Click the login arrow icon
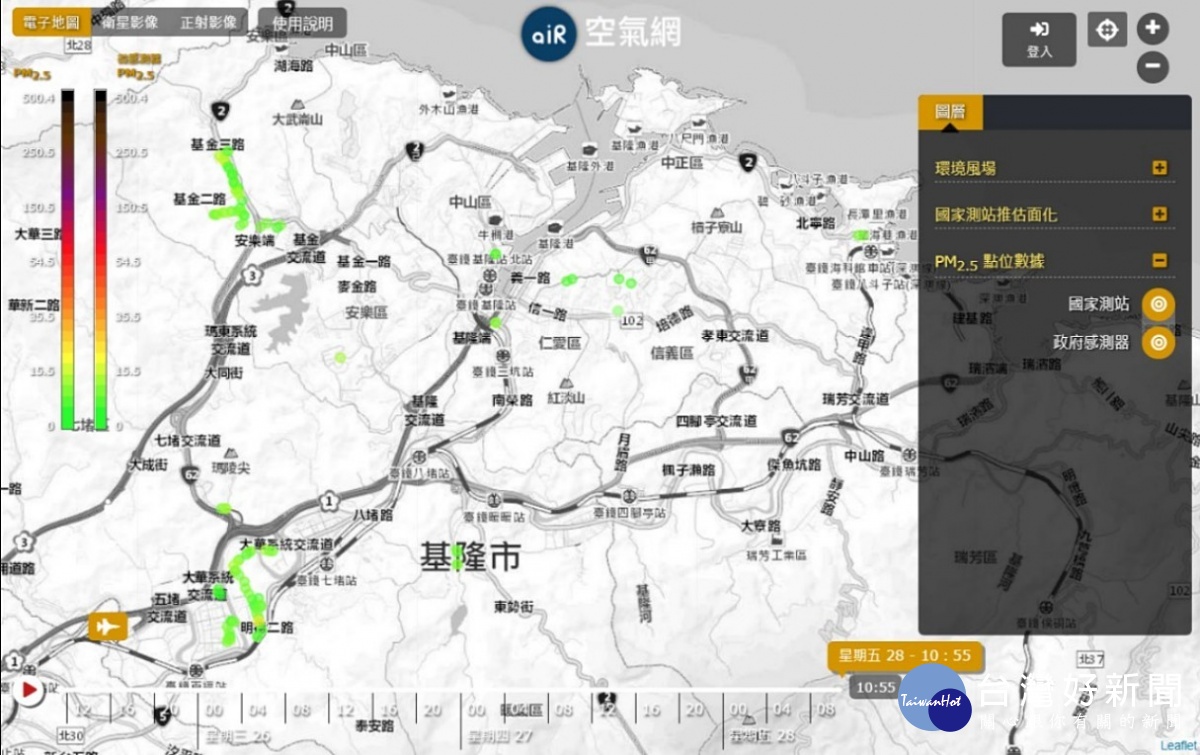 click(x=1039, y=29)
